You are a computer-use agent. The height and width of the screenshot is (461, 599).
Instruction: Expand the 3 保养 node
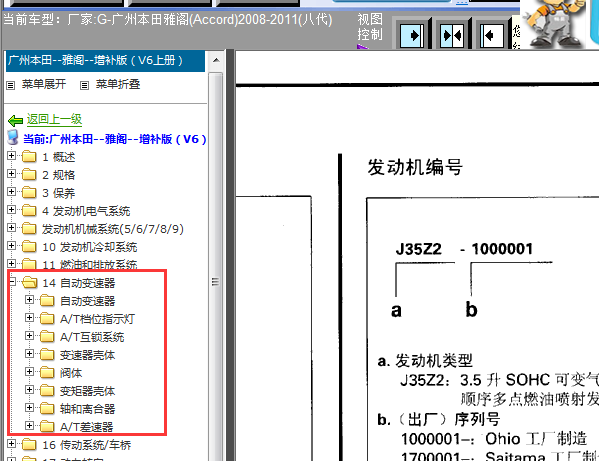tap(11, 192)
